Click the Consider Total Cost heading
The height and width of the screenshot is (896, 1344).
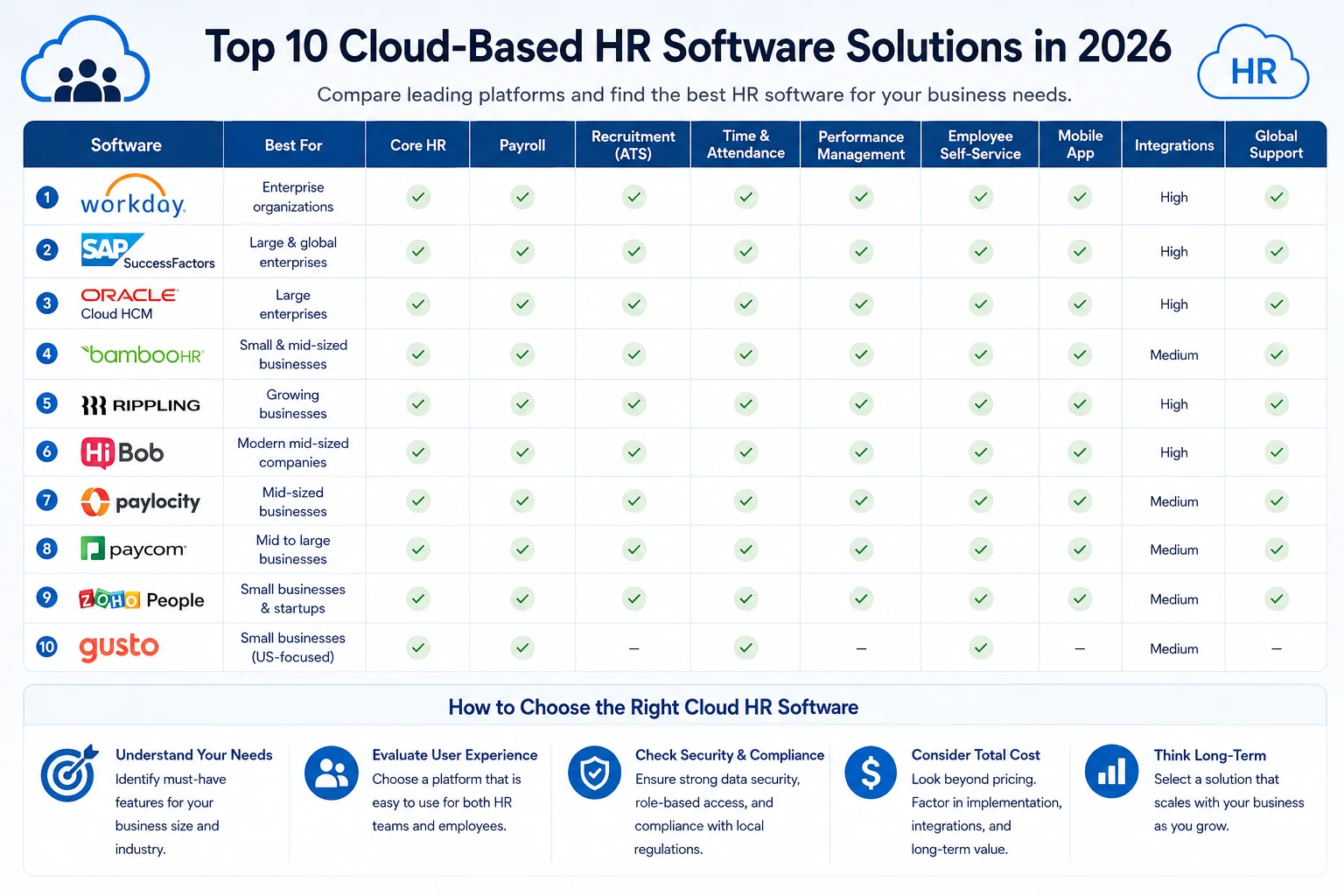pyautogui.click(x=976, y=755)
